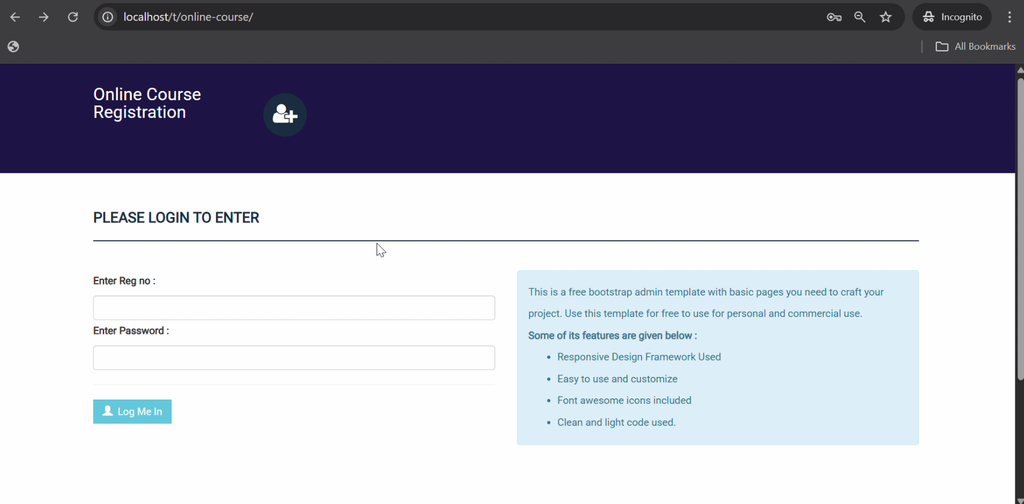1024x504 pixels.
Task: Focus the Enter Password input field
Action: click(294, 357)
